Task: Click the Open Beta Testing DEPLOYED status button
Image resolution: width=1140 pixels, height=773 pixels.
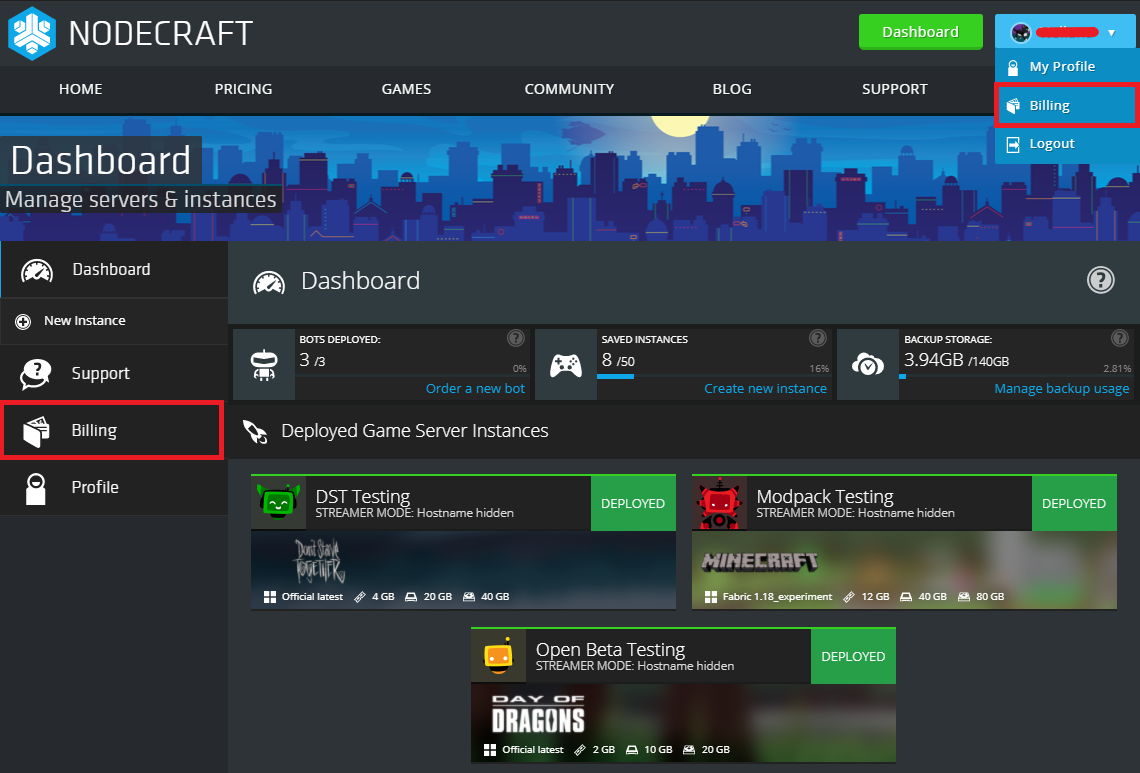Action: pos(853,656)
